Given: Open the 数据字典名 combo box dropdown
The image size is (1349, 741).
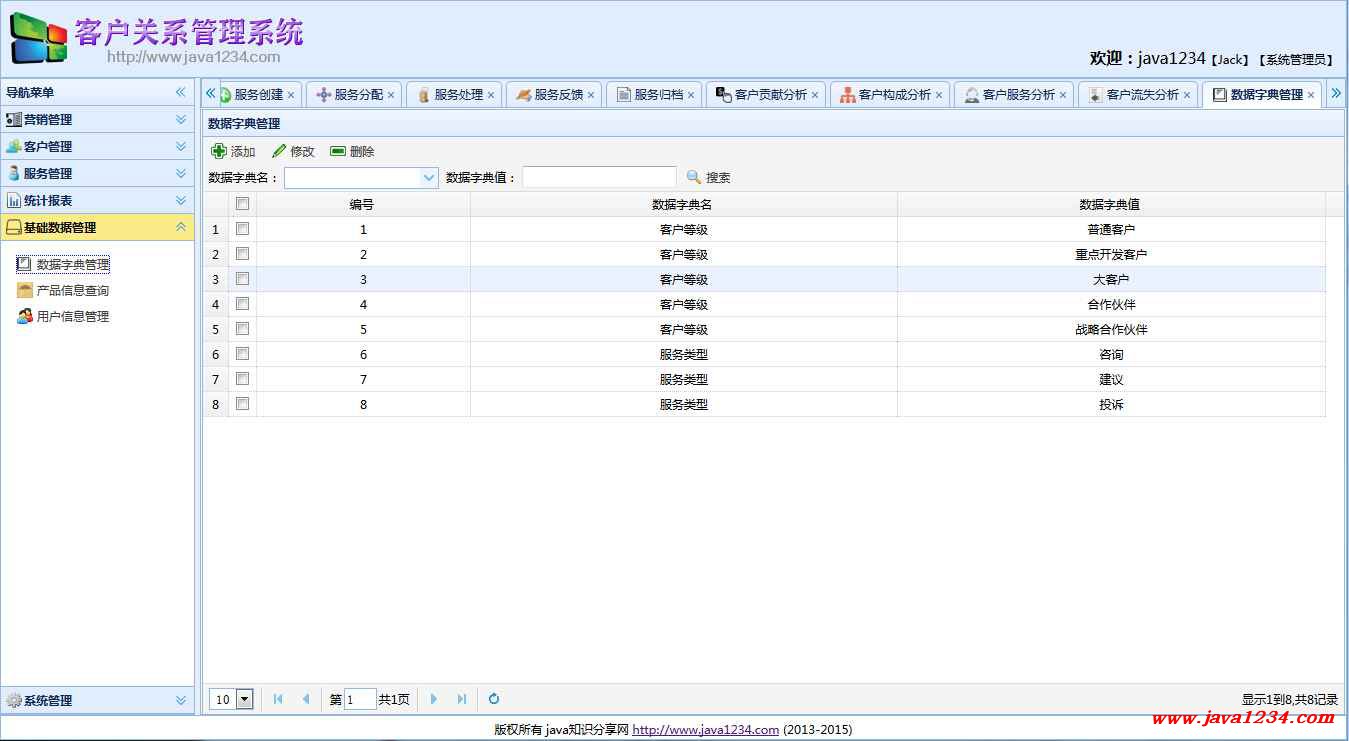Looking at the screenshot, I should pos(429,177).
